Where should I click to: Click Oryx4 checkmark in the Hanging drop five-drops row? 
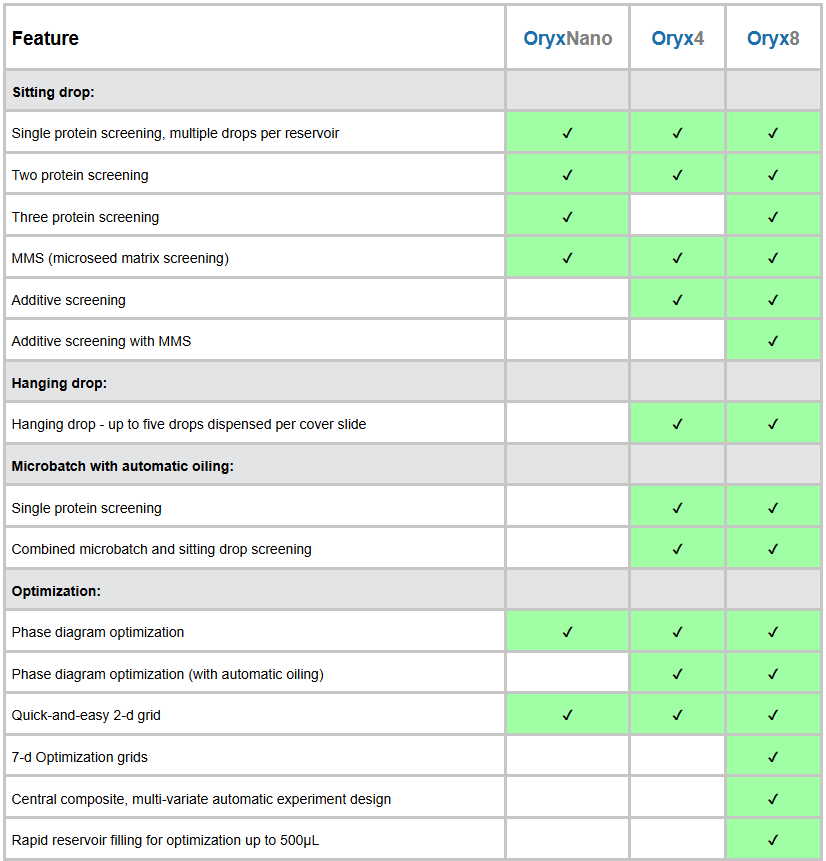(x=677, y=424)
